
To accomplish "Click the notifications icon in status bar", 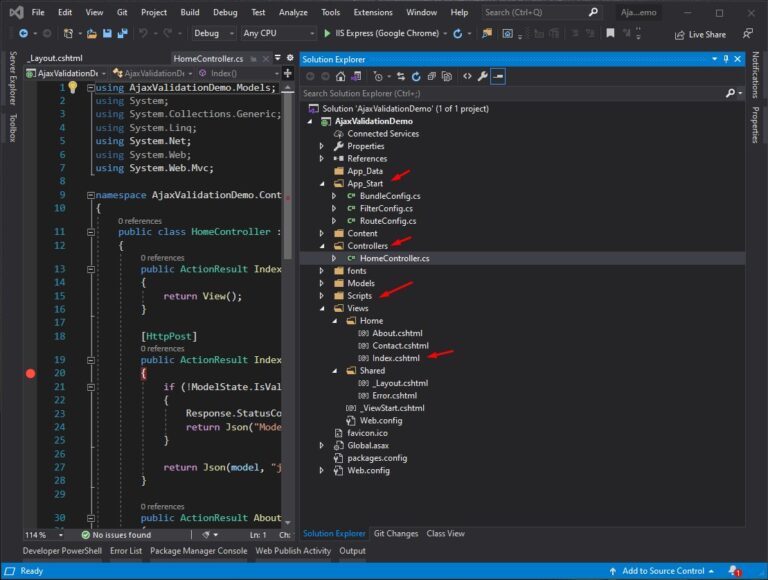I will [735, 571].
